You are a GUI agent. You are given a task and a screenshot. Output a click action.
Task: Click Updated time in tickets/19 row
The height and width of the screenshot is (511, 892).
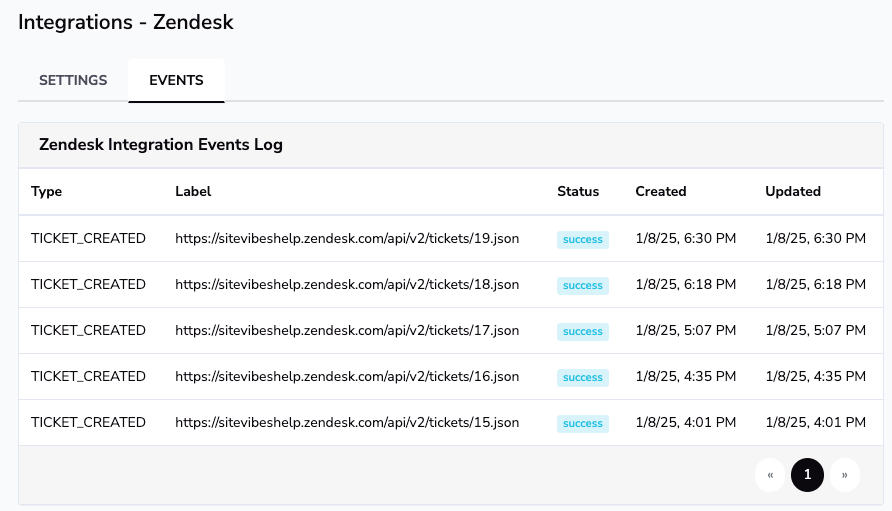pyautogui.click(x=816, y=238)
